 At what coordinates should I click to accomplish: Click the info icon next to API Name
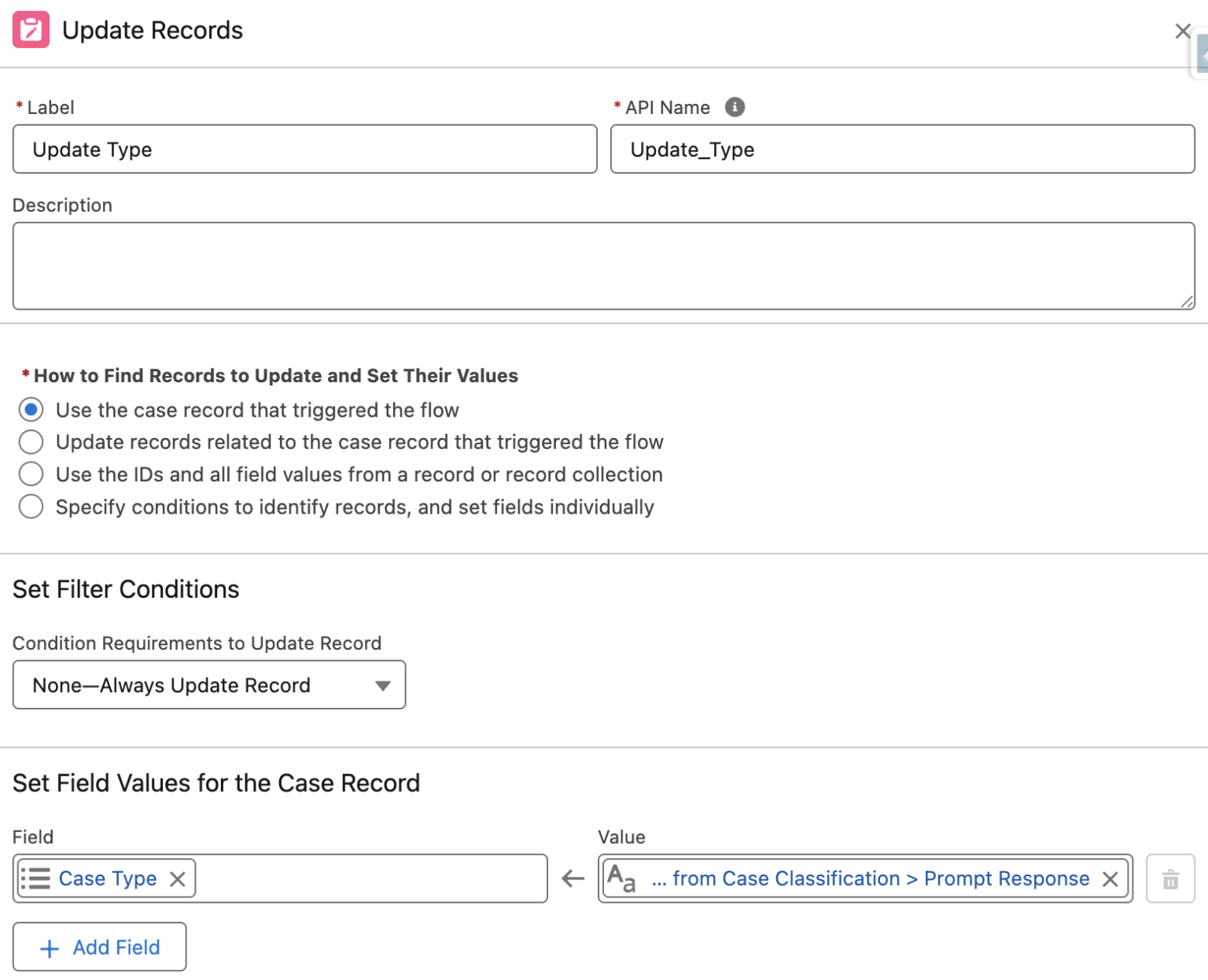(x=736, y=108)
